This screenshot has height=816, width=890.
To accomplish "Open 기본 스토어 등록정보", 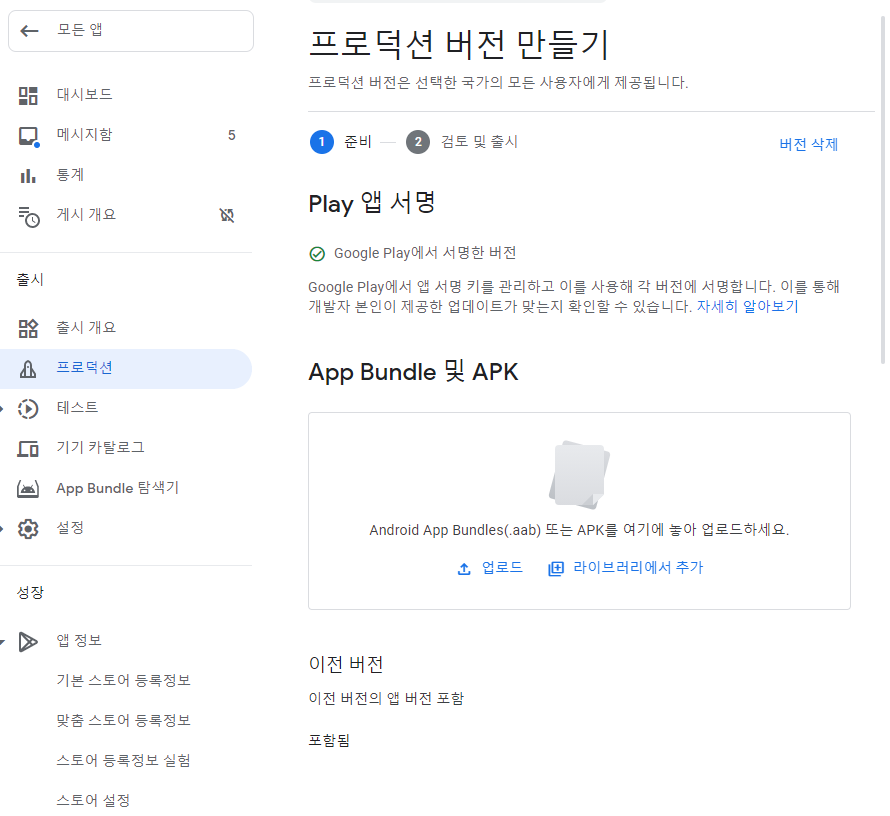I will click(123, 681).
